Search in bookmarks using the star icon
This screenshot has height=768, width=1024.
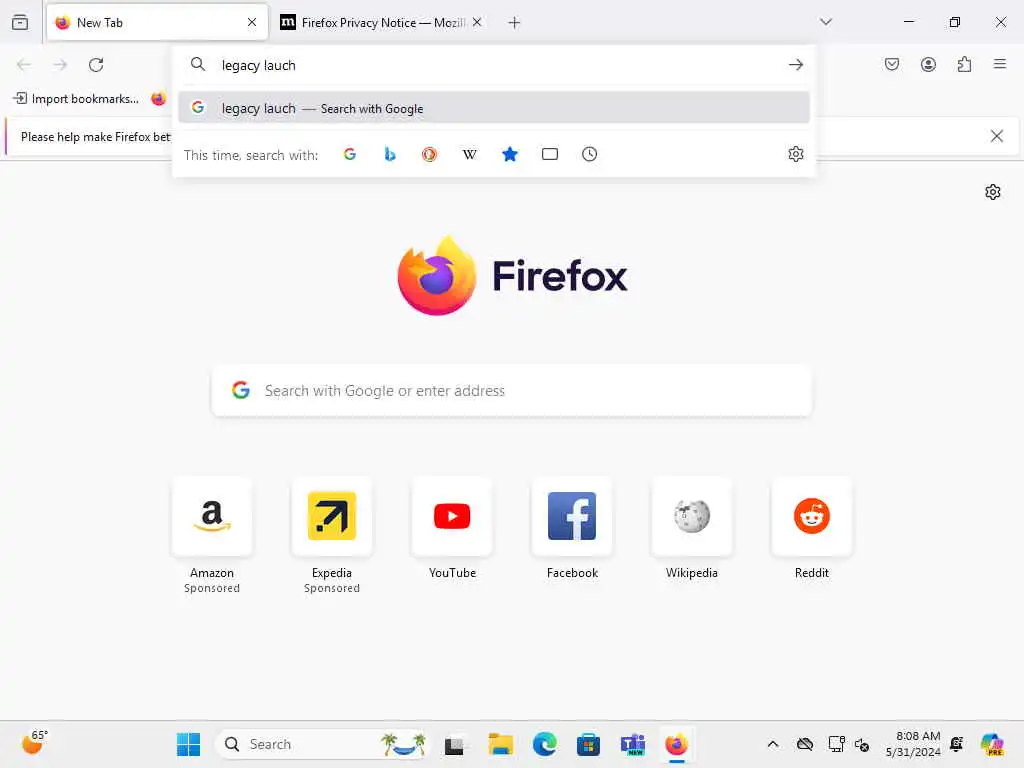(x=510, y=154)
